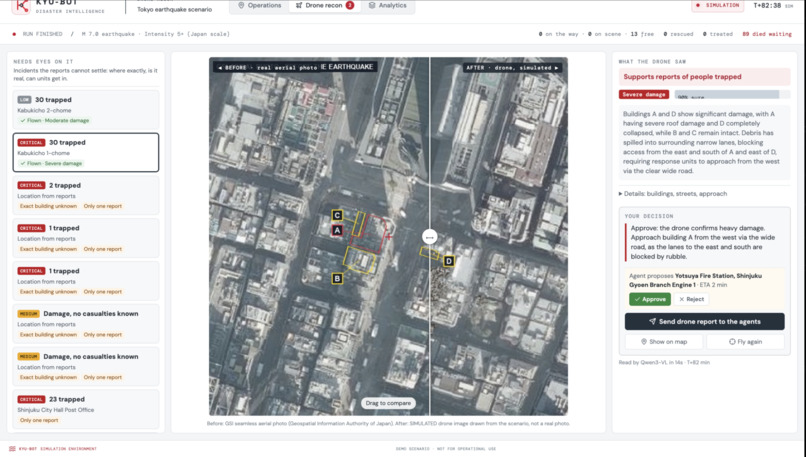Screen dimensions: 806x457
Task: Click Only one report tag under Shinjuku Post Office
Action: point(39,420)
